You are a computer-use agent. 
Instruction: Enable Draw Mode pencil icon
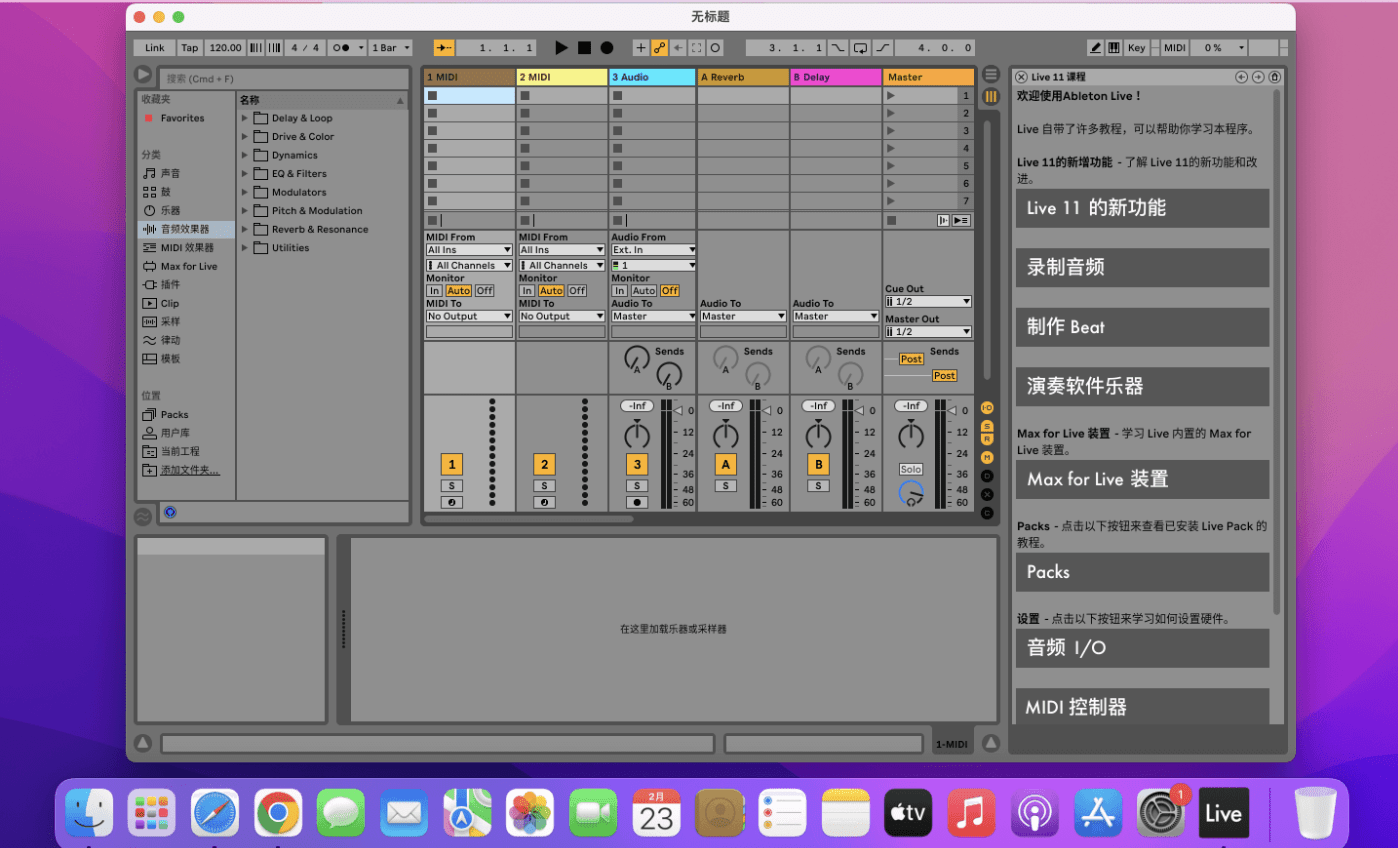click(x=1095, y=48)
